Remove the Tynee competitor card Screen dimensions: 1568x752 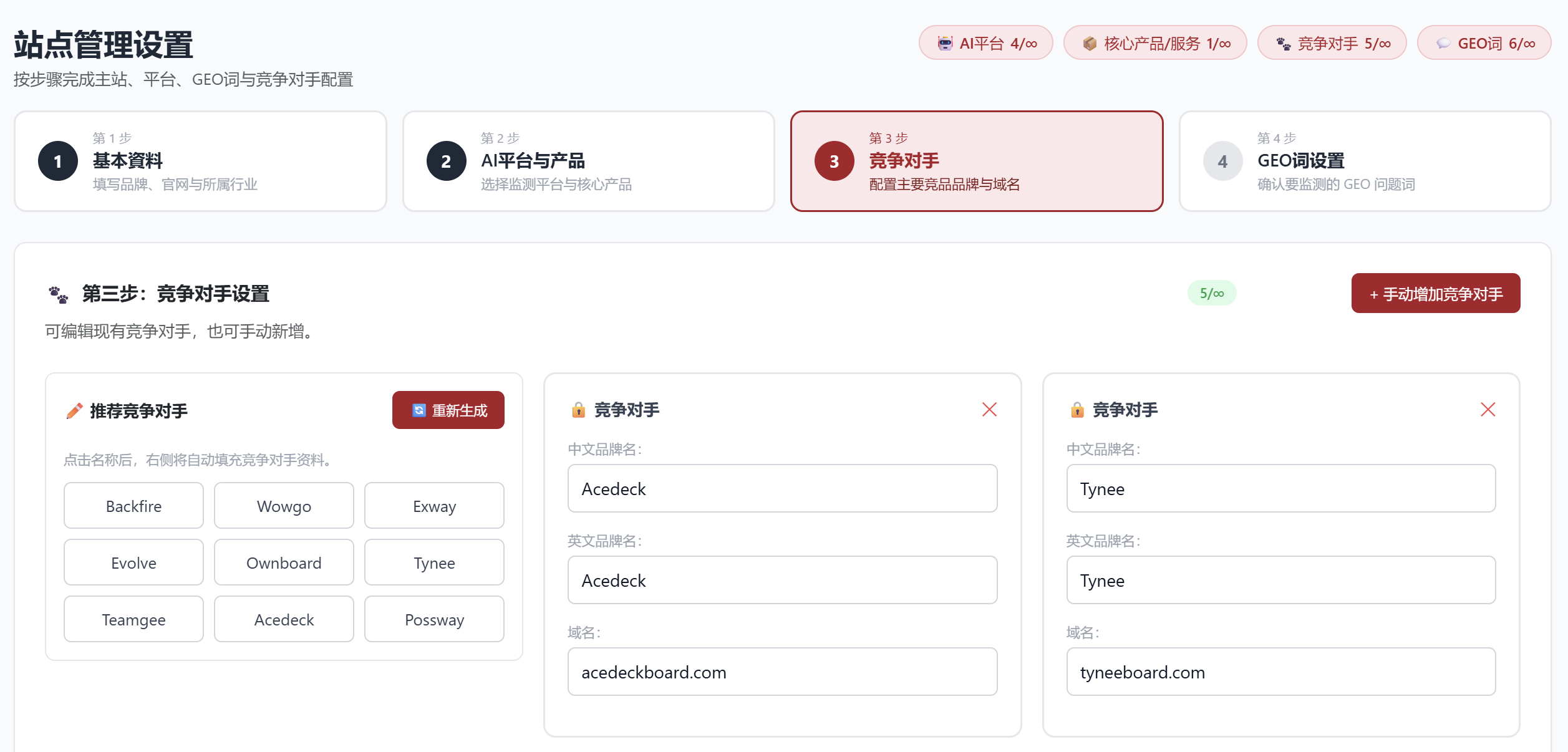[1488, 410]
